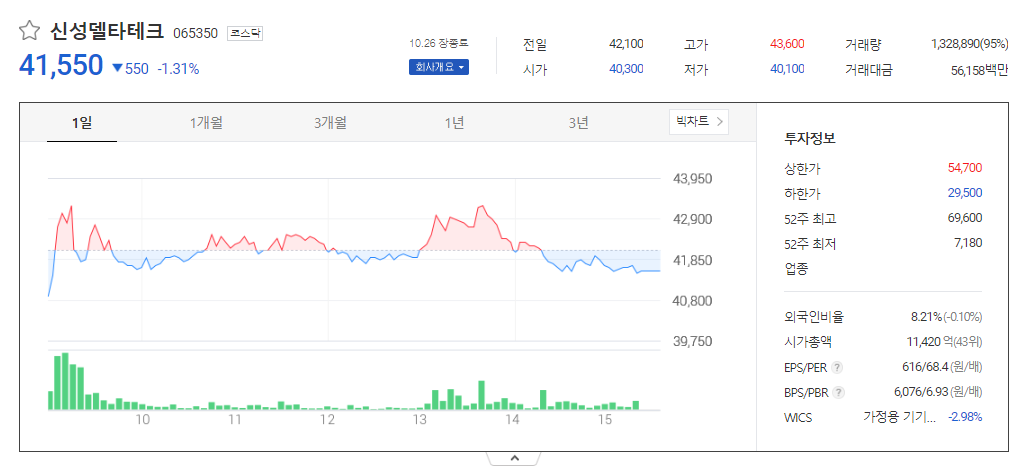
Task: Click the 하한가 value 29,500
Action: point(964,193)
